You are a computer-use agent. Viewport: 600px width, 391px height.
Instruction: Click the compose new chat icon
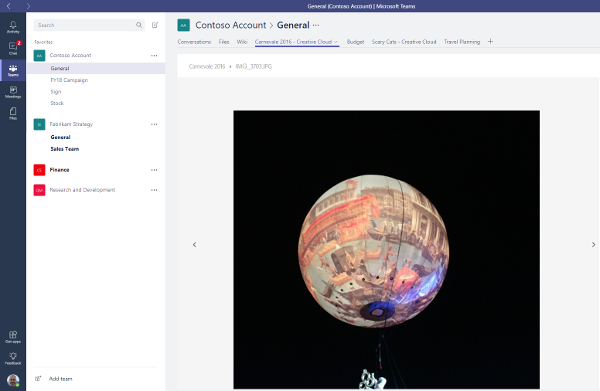pos(155,25)
